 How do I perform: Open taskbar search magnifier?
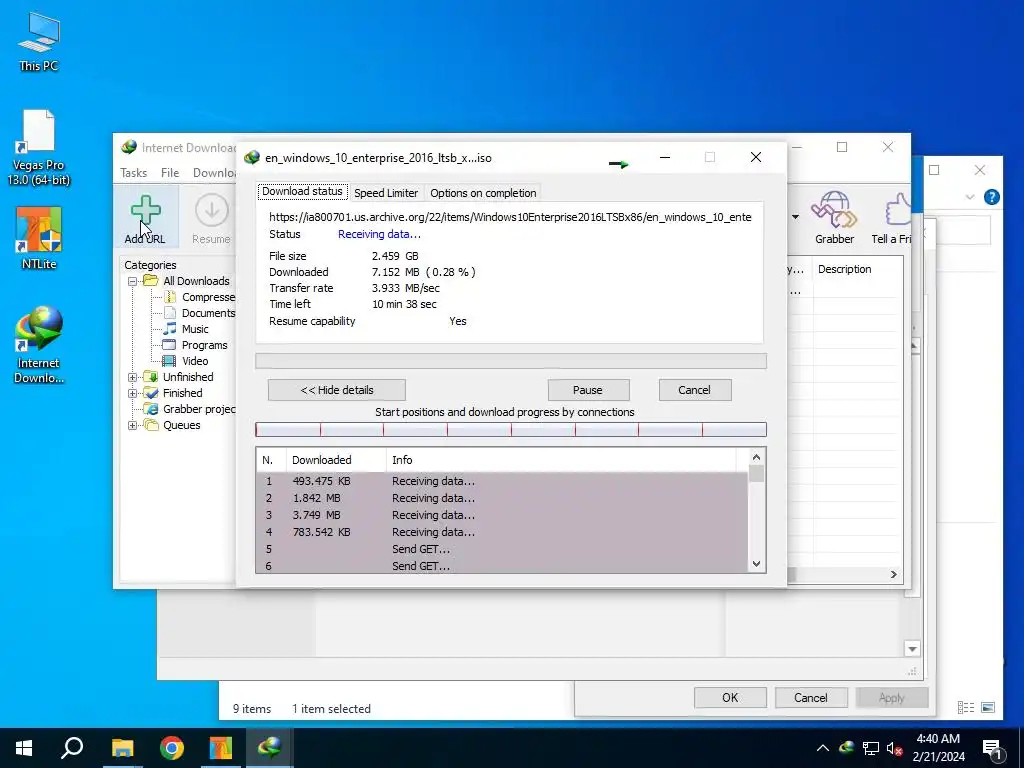click(x=72, y=748)
